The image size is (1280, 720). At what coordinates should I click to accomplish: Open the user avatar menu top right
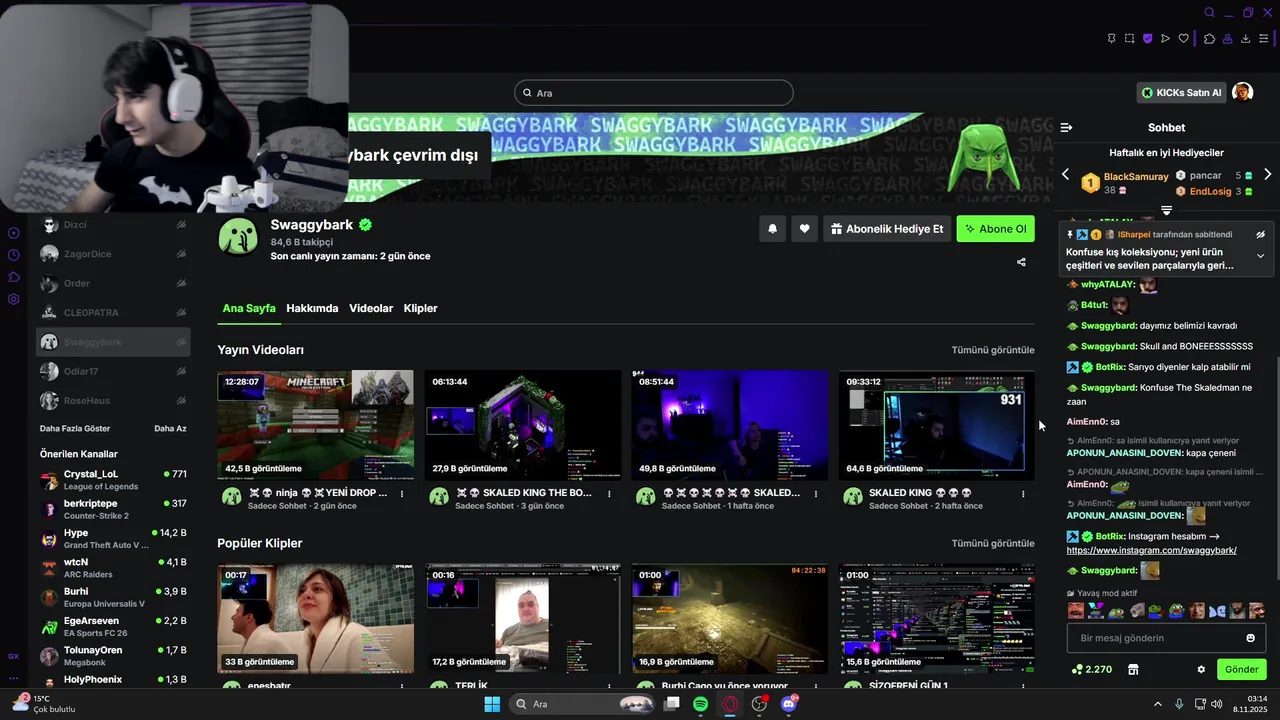tap(1242, 92)
